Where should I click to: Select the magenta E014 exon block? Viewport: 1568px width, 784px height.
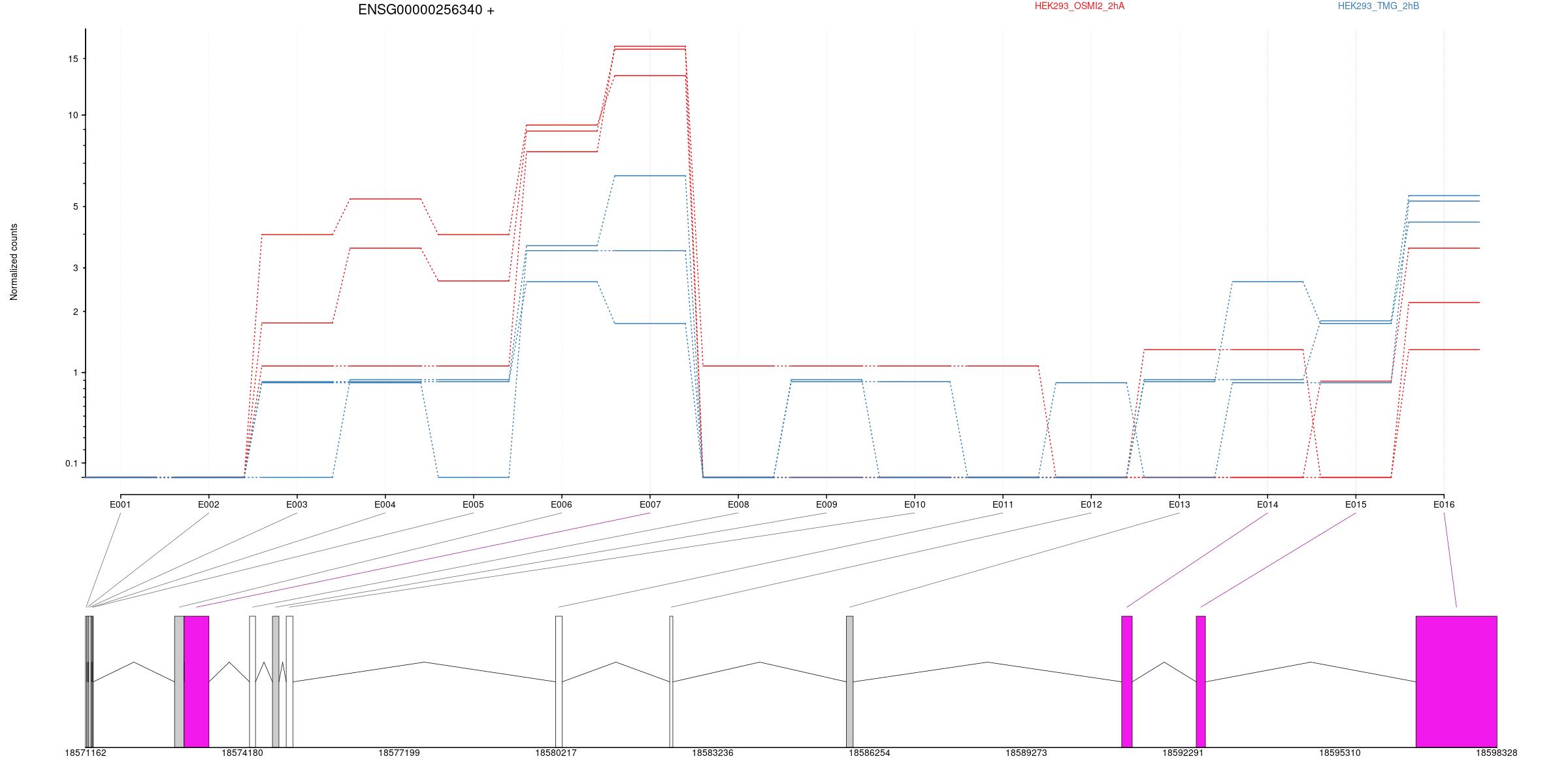pyautogui.click(x=1127, y=681)
